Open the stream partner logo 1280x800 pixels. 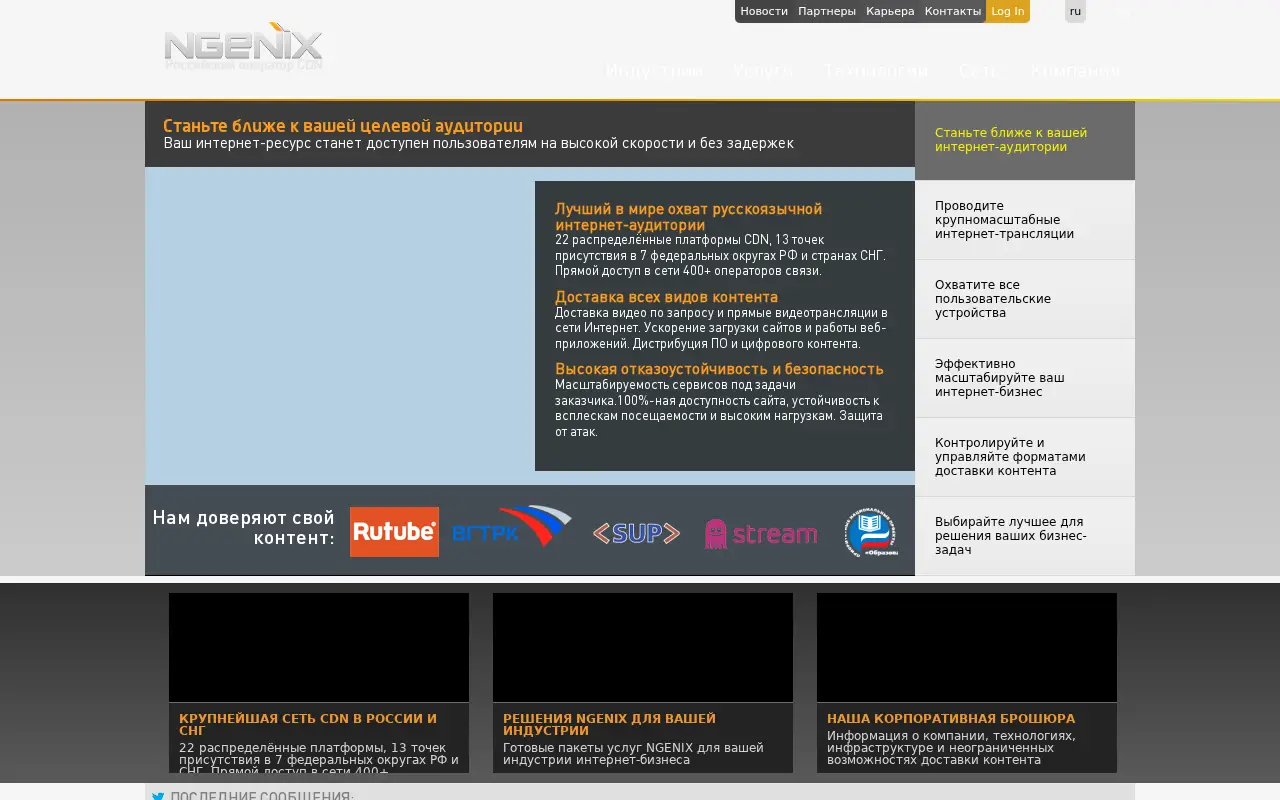(x=761, y=533)
